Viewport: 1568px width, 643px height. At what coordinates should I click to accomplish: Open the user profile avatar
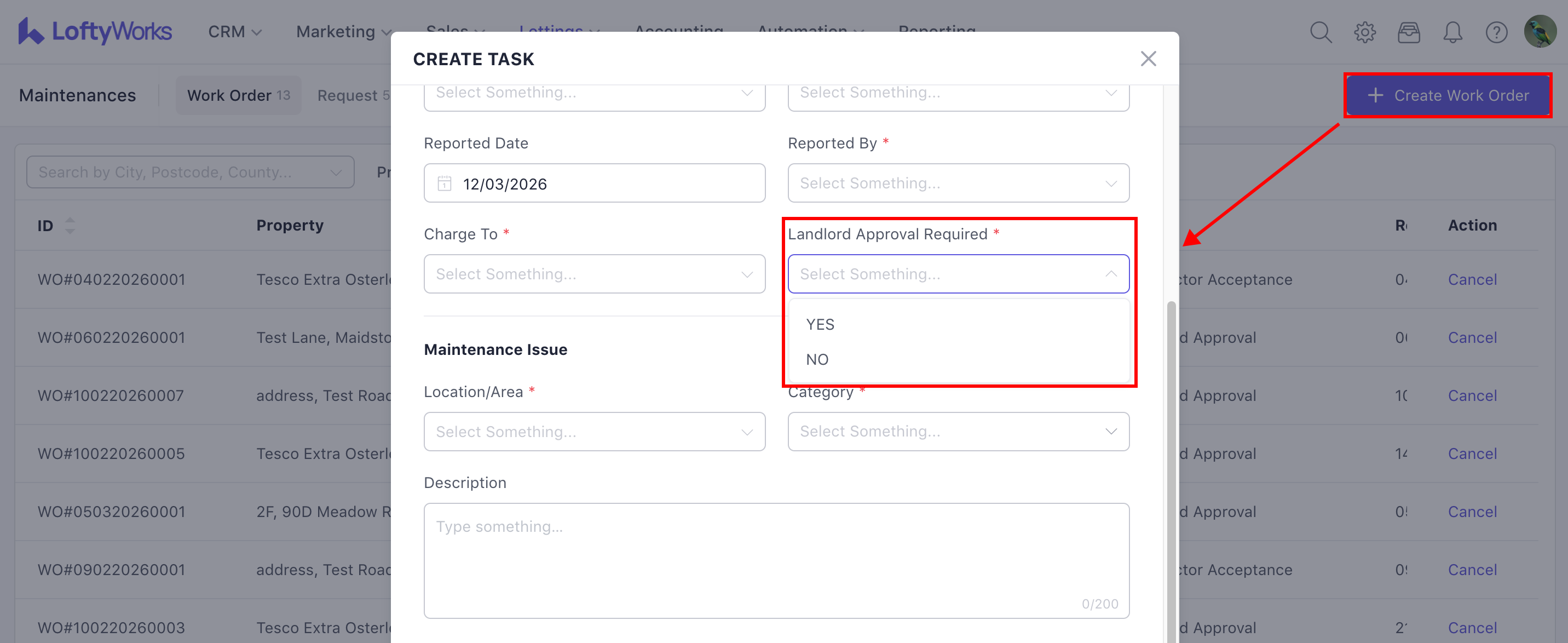pos(1540,31)
